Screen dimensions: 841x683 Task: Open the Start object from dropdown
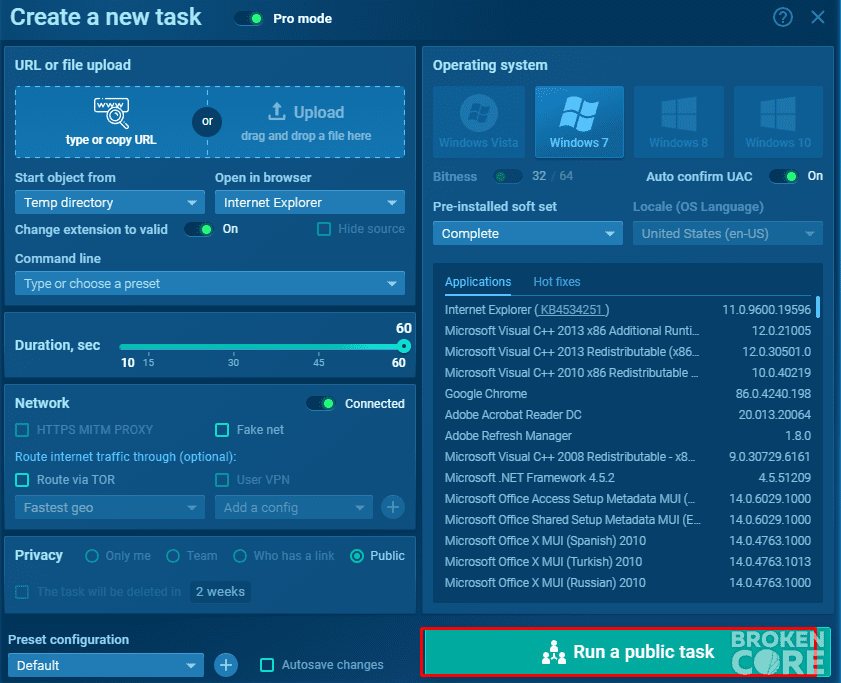[x=110, y=203]
